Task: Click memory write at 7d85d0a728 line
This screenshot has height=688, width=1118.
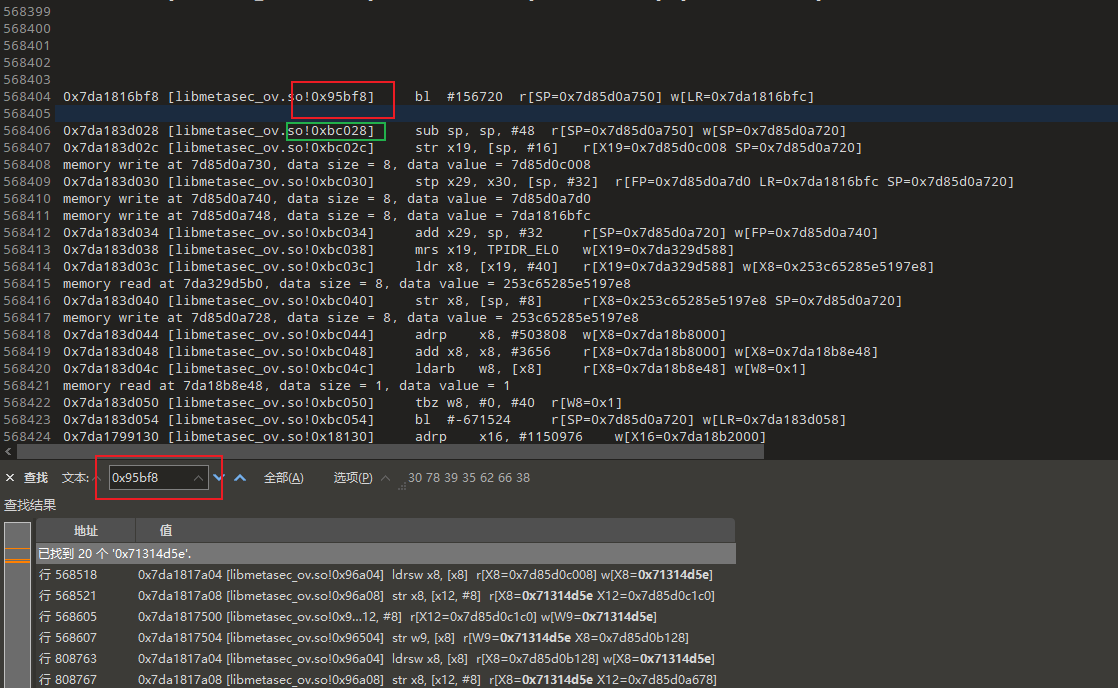Action: [x=351, y=318]
